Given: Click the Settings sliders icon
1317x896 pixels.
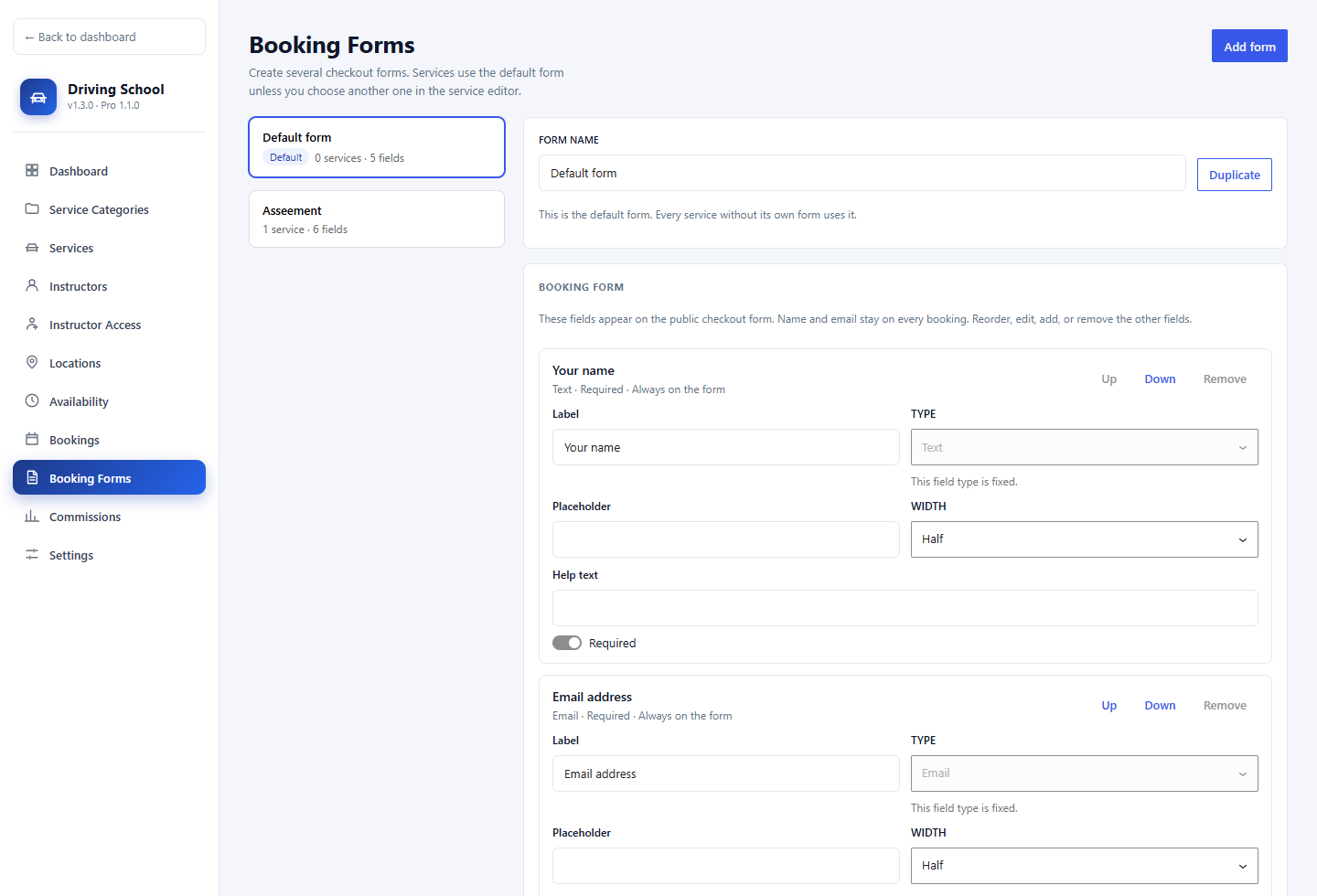Looking at the screenshot, I should (x=32, y=555).
